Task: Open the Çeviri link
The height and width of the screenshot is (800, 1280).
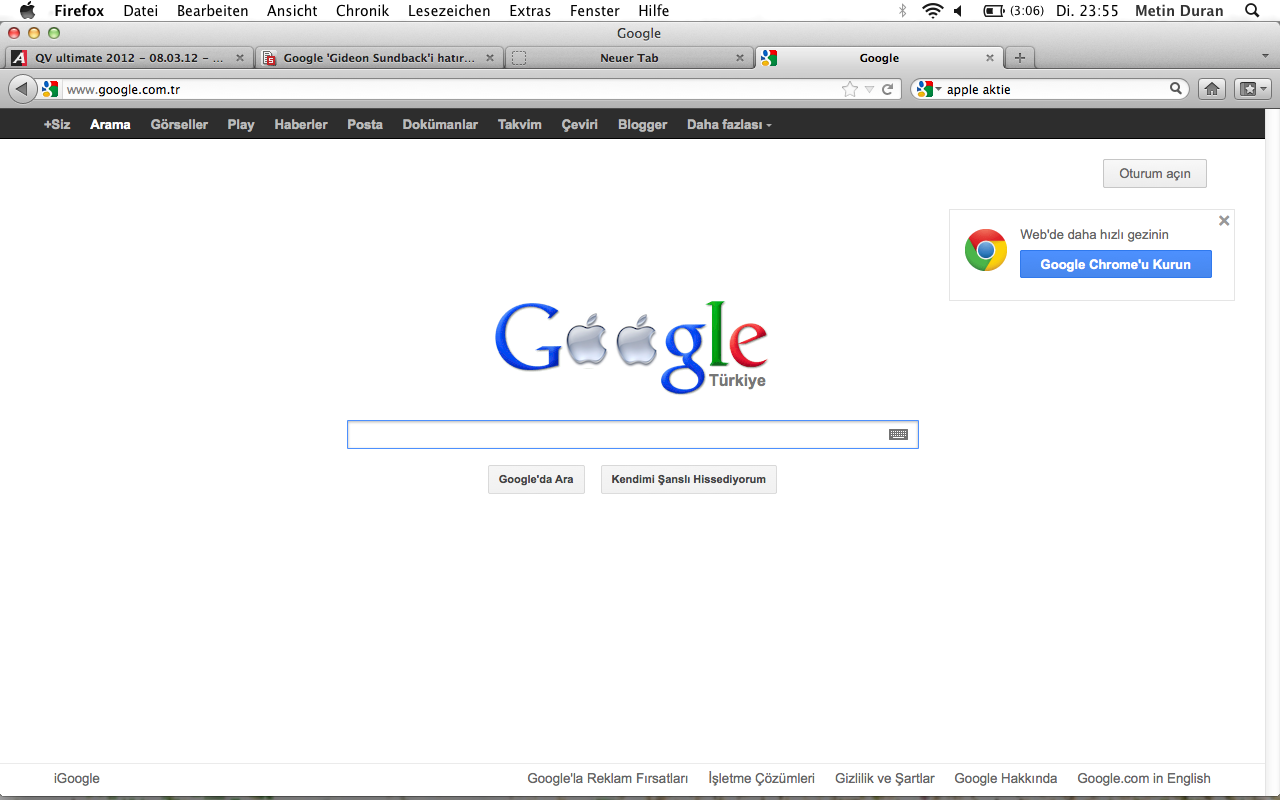Action: pyautogui.click(x=579, y=125)
